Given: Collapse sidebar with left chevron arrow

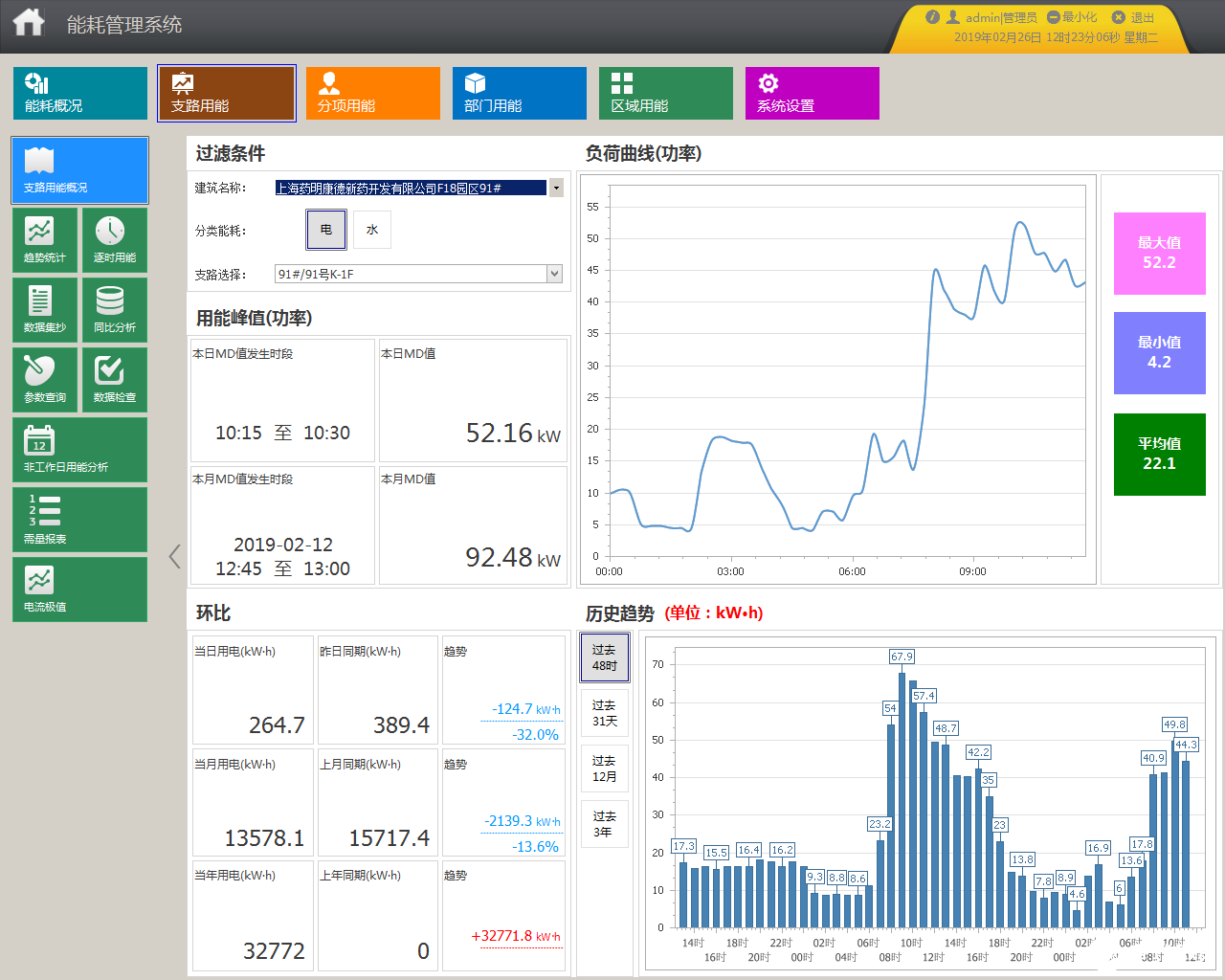Looking at the screenshot, I should coord(174,556).
